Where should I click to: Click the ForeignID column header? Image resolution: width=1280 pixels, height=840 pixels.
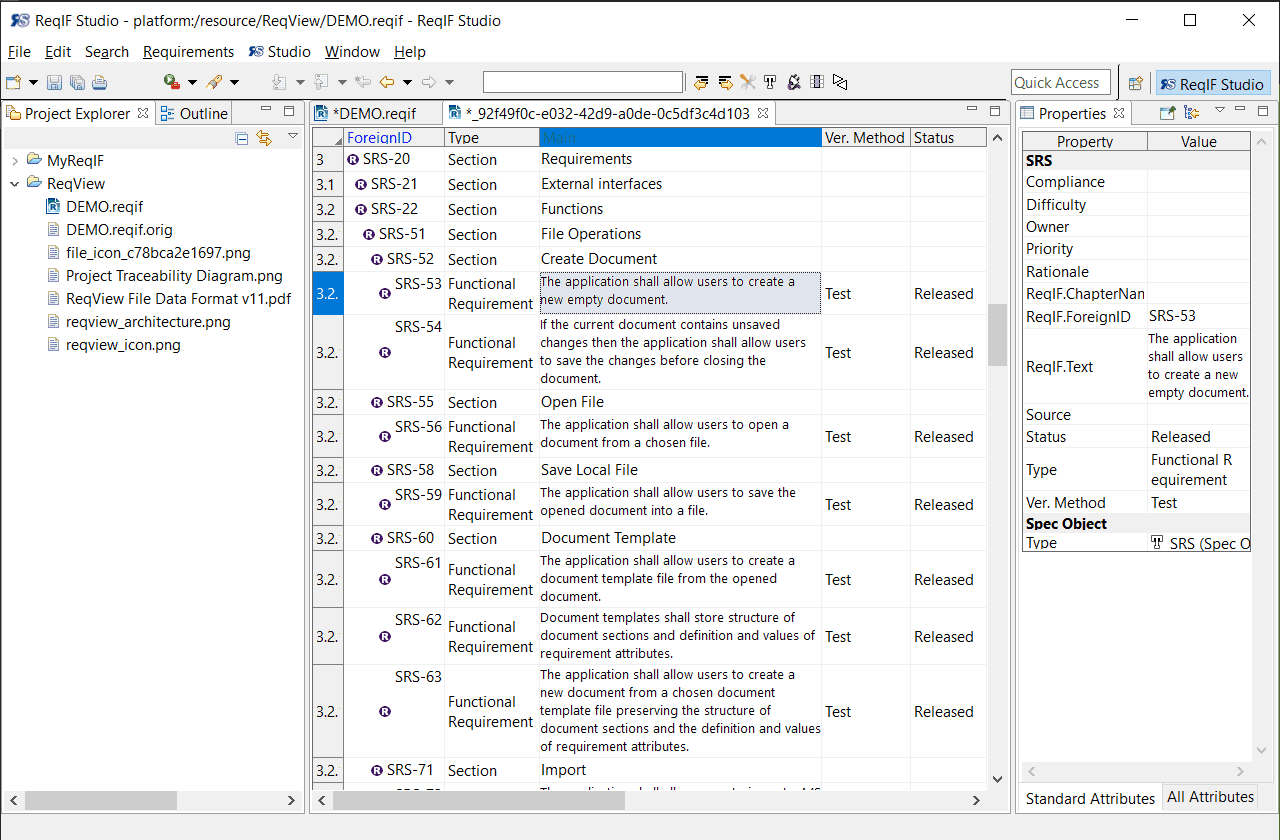(x=379, y=138)
